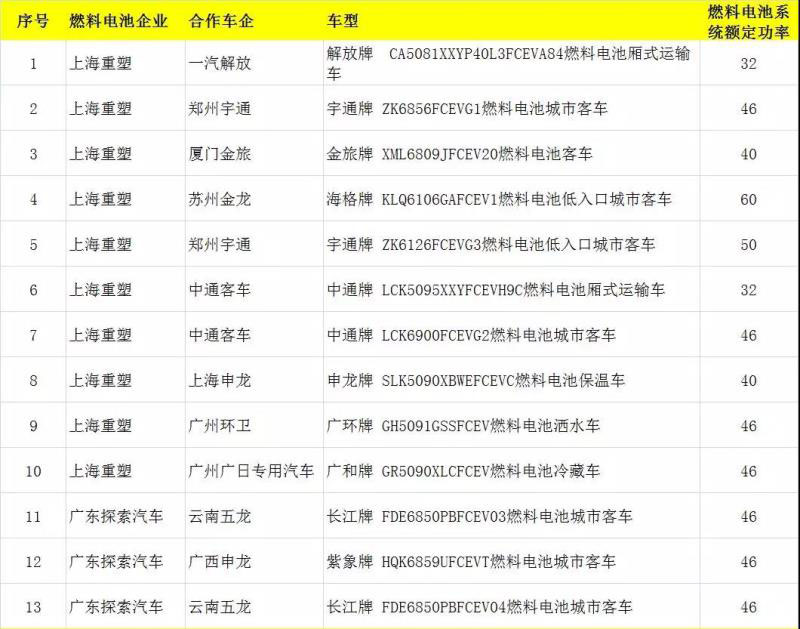Select the 燃料电池企业 column header
Screen dimensions: 800x629
pos(118,21)
